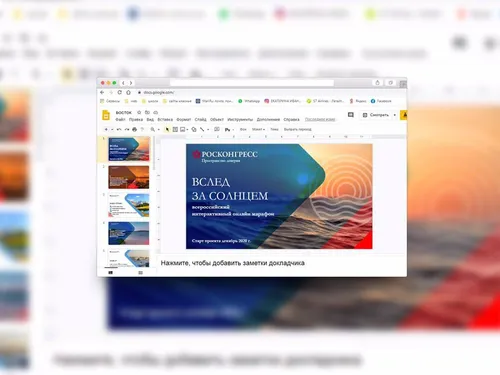Click the speaker notes field below slide
Image resolution: width=500 pixels, height=375 pixels.
pyautogui.click(x=232, y=263)
